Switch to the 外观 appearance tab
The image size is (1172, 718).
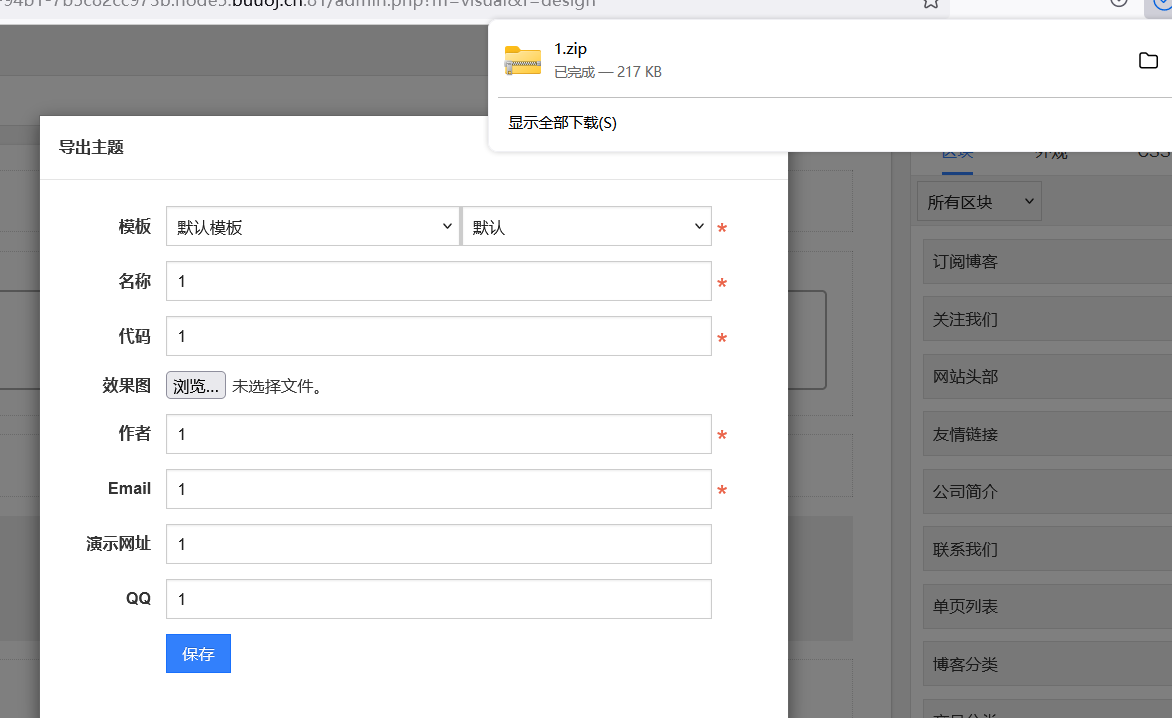[1050, 153]
